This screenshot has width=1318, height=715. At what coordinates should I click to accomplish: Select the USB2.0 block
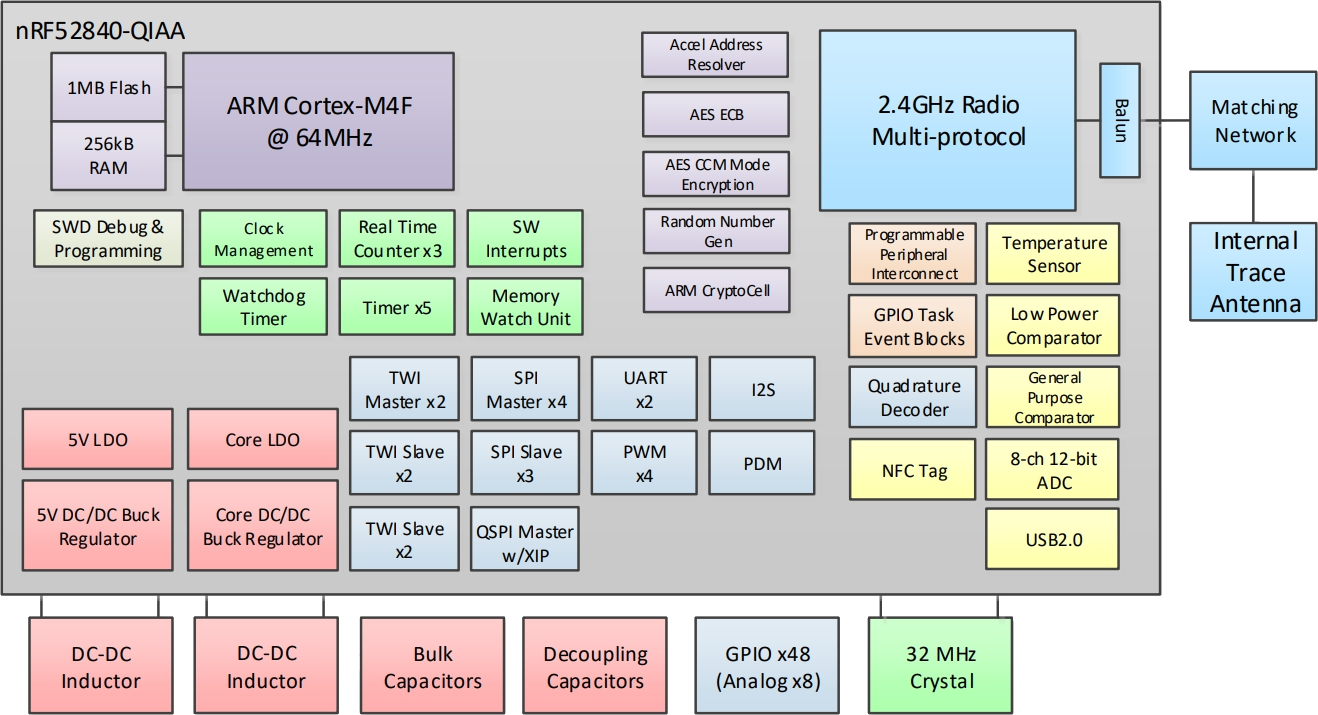(x=1053, y=539)
